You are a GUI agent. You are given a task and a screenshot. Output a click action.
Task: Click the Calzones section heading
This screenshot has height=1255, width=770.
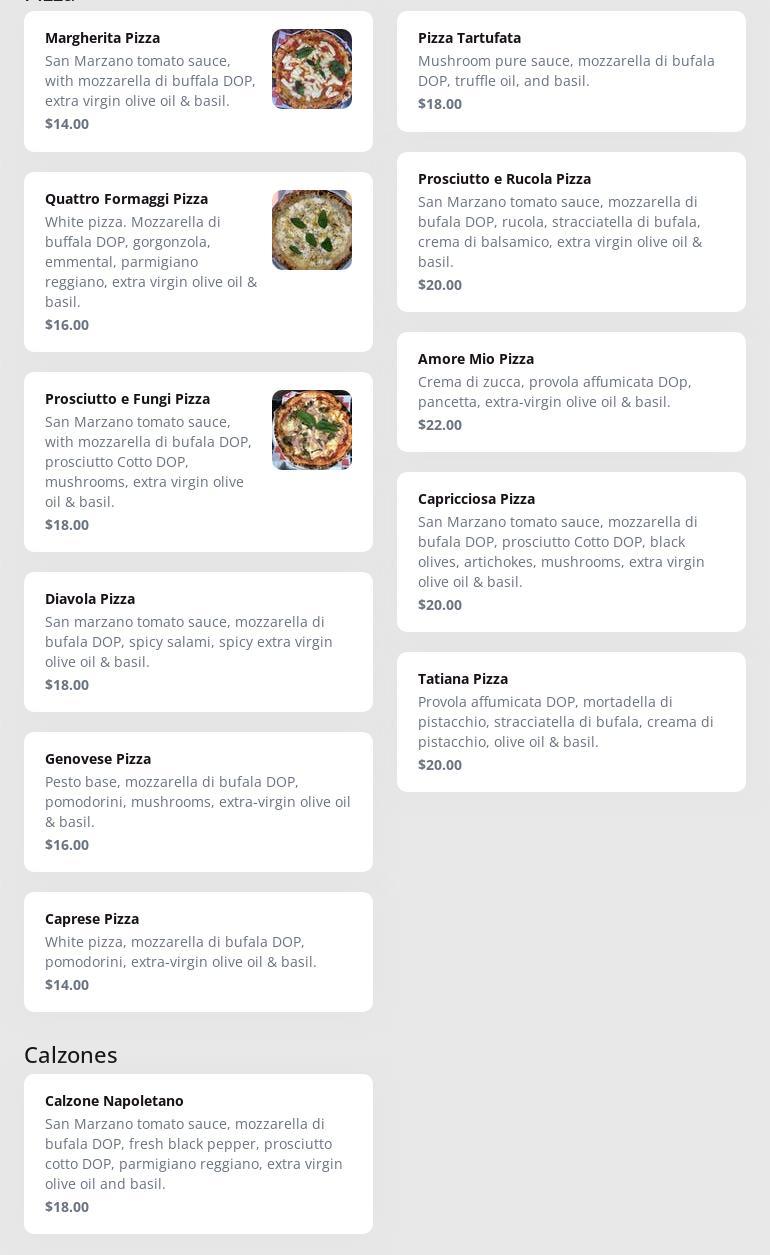click(71, 1055)
